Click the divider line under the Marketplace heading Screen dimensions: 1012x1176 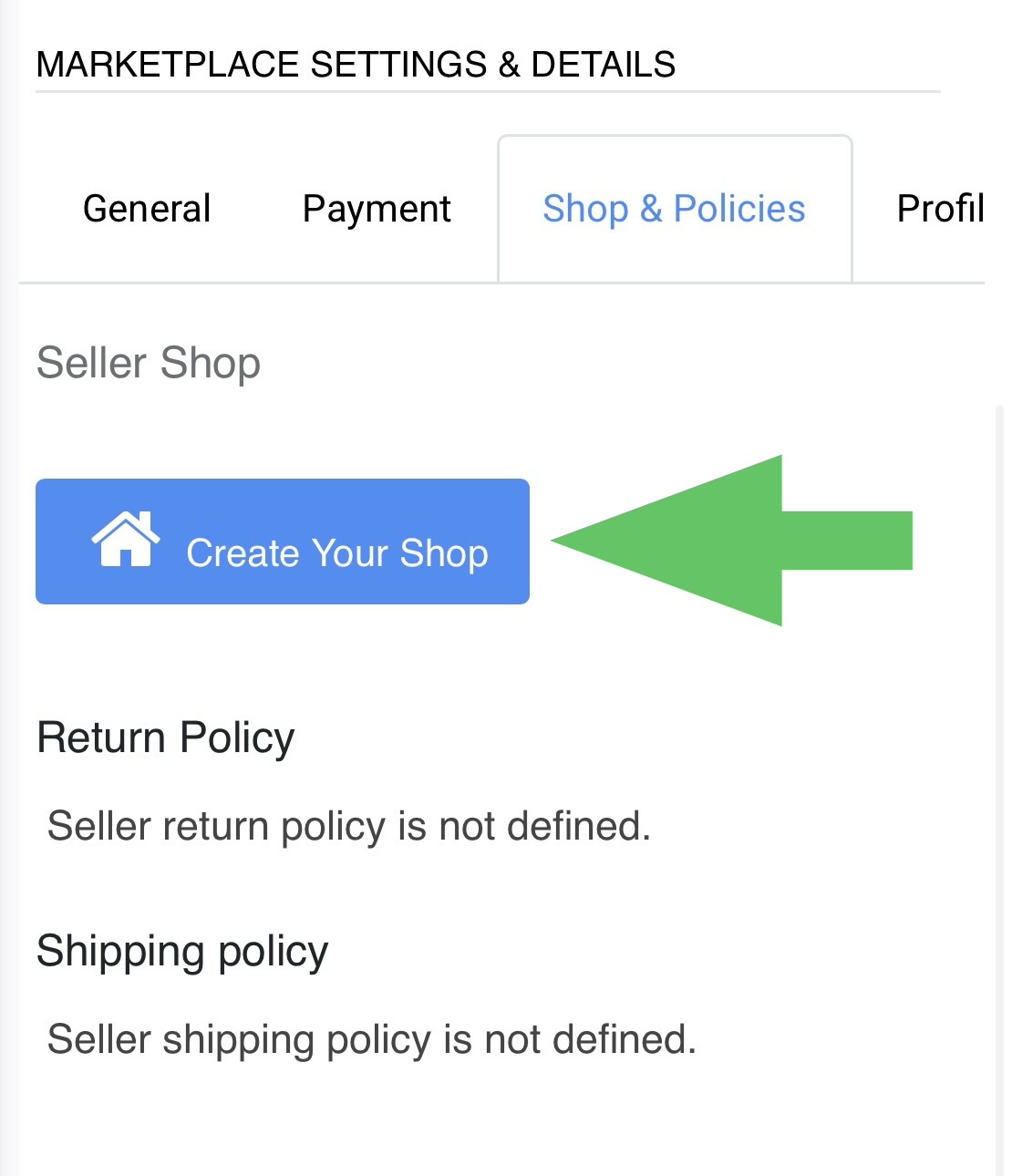(x=488, y=92)
